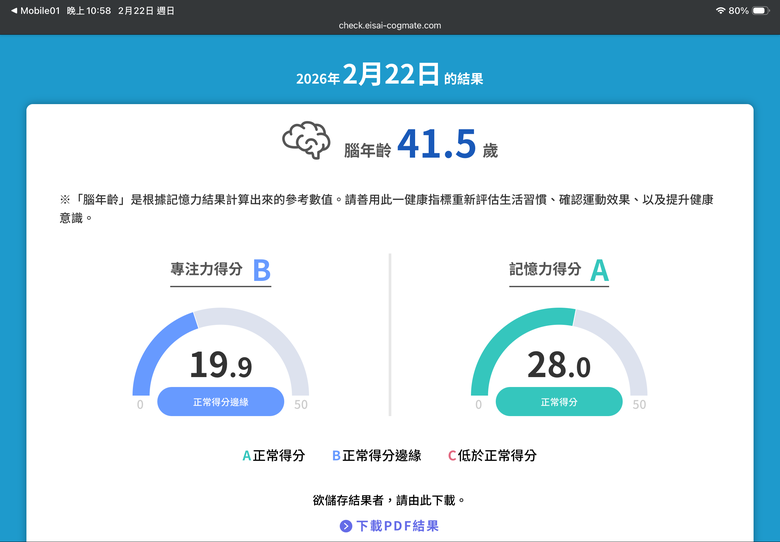Click the legend entry B正常得分邊緣
The image size is (780, 542).
coord(377,455)
